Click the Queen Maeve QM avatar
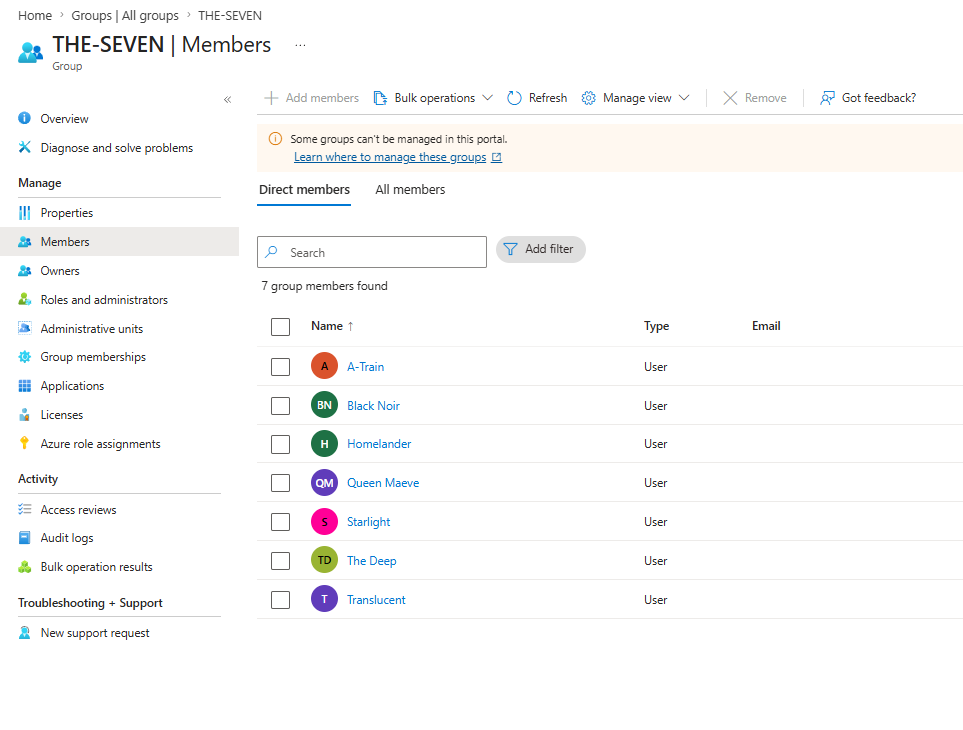This screenshot has height=730, width=963. (324, 483)
